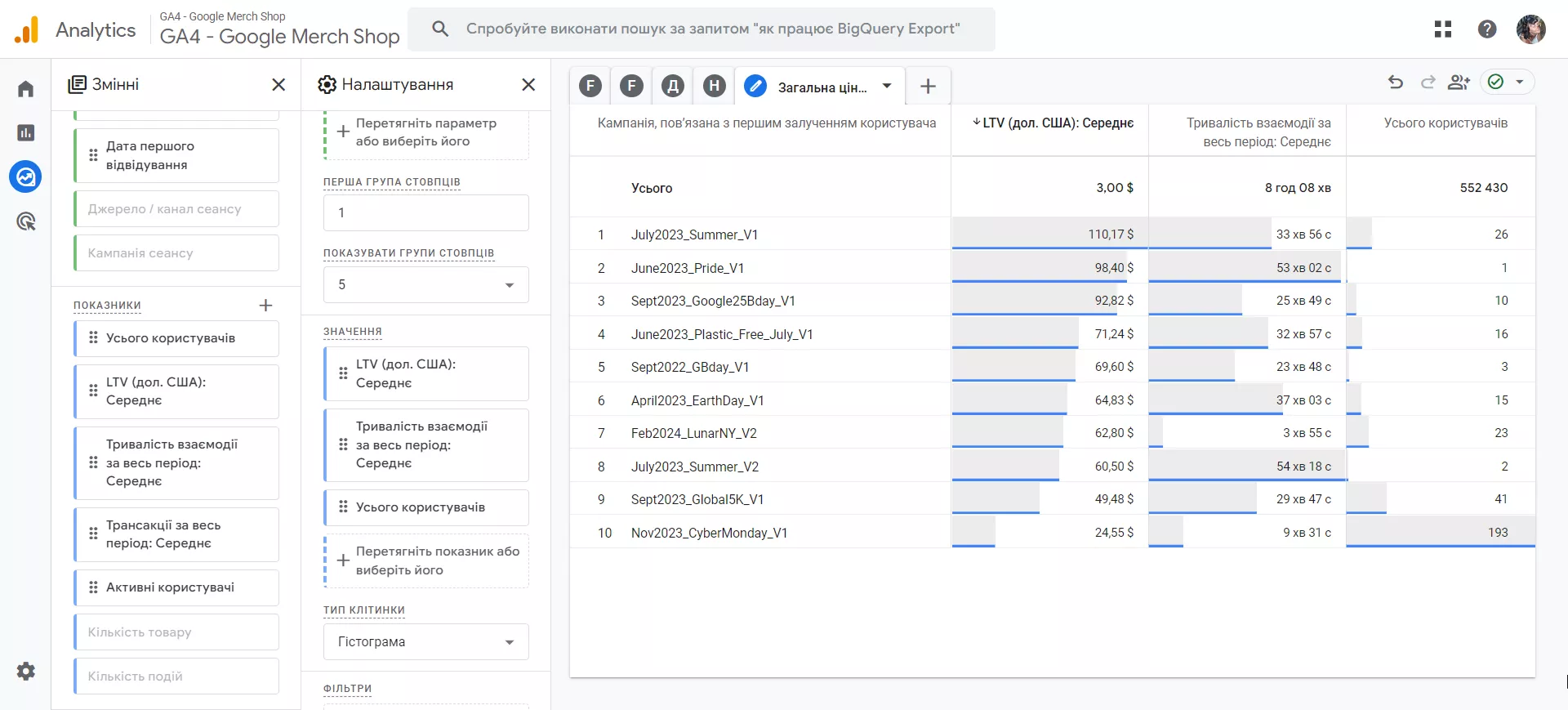Switch to the Д tab
This screenshot has width=1568, height=710.
[x=673, y=86]
